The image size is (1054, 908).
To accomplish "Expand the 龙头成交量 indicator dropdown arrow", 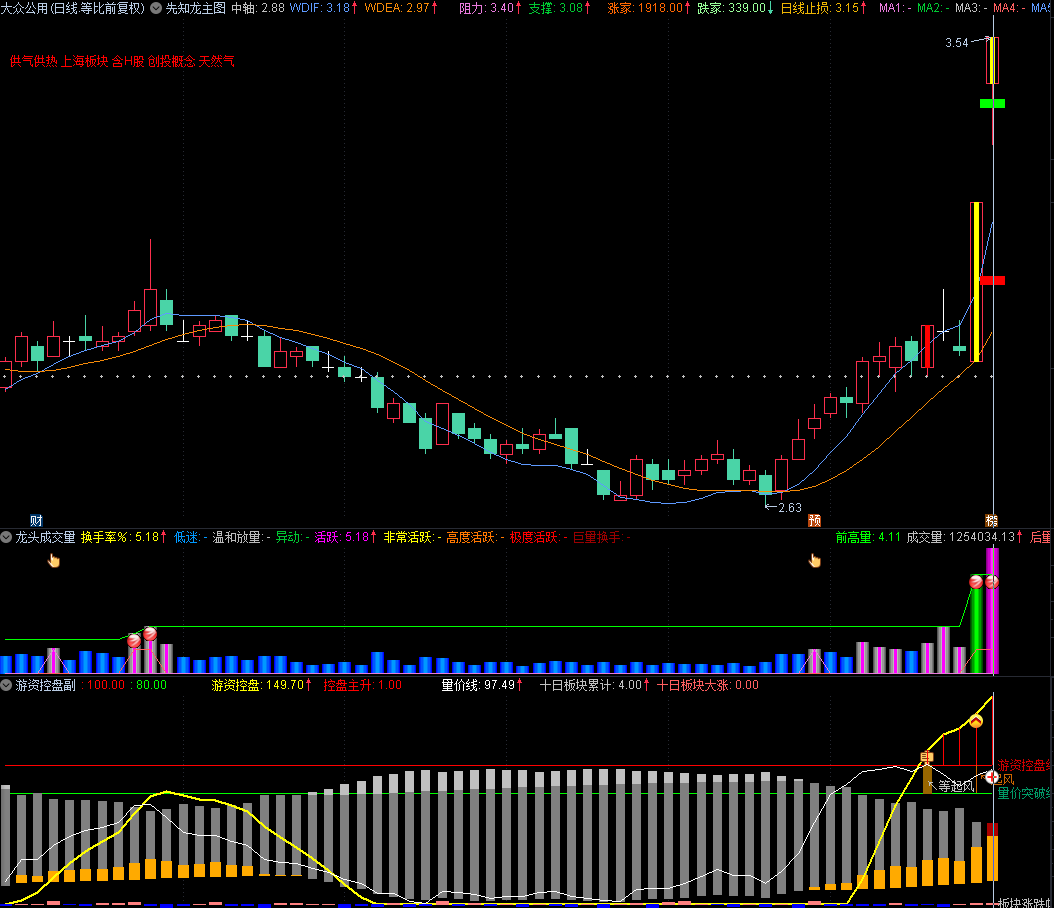I will tap(7, 537).
